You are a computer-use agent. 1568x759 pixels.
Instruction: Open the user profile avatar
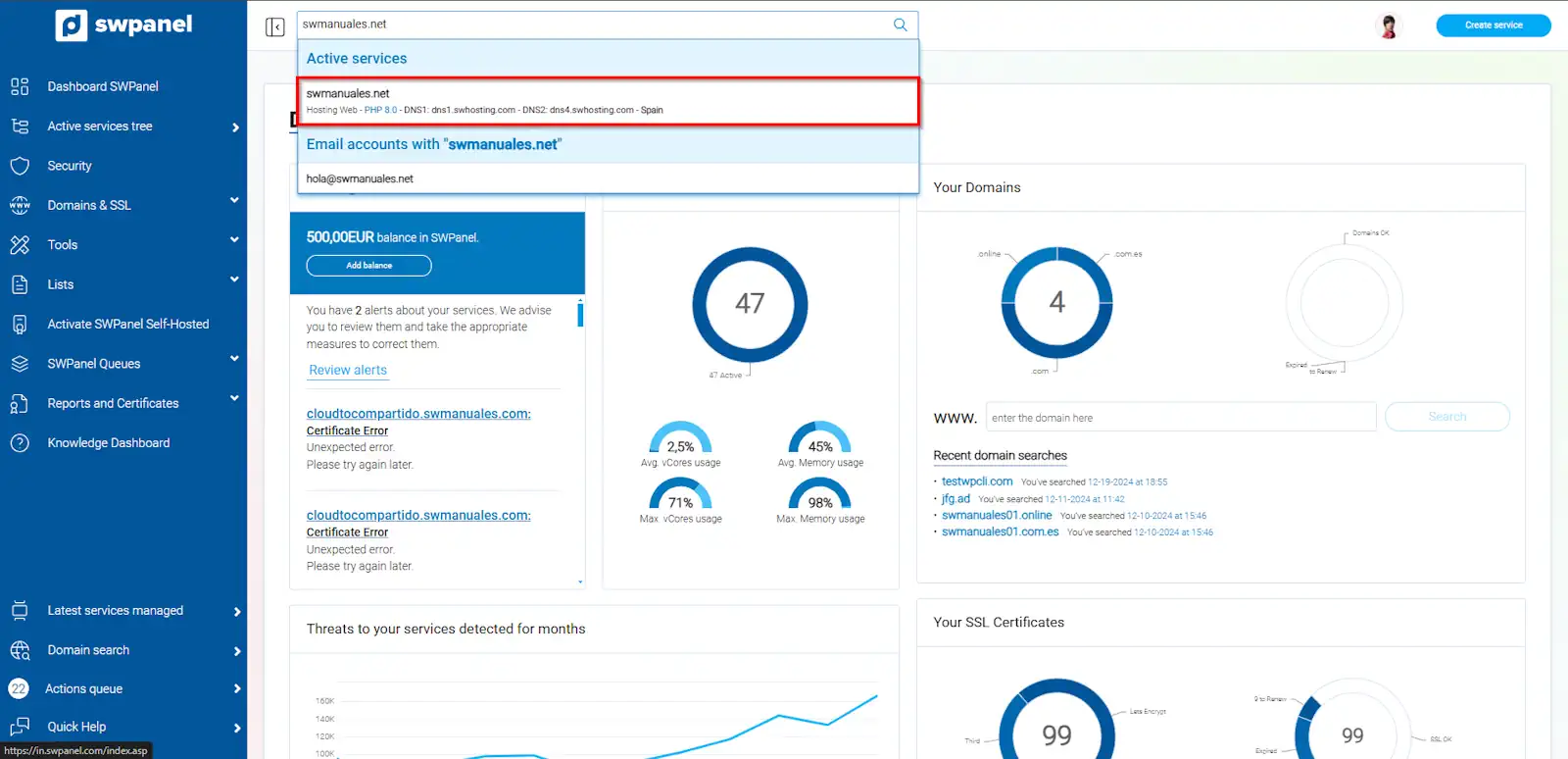tap(1388, 26)
